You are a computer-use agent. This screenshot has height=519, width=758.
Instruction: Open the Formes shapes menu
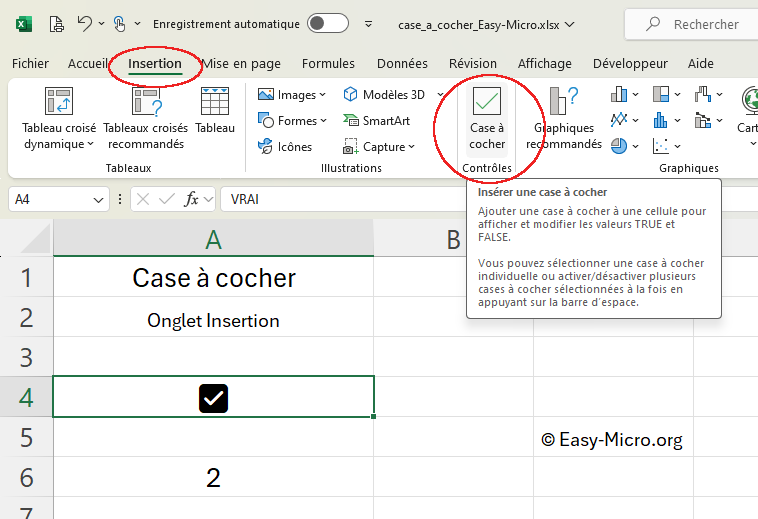[292, 120]
